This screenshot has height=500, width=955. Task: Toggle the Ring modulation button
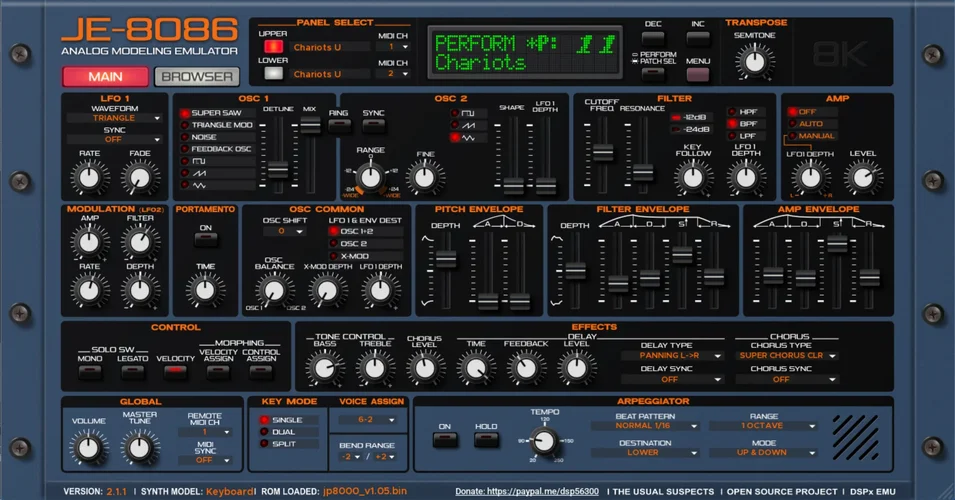coord(339,125)
